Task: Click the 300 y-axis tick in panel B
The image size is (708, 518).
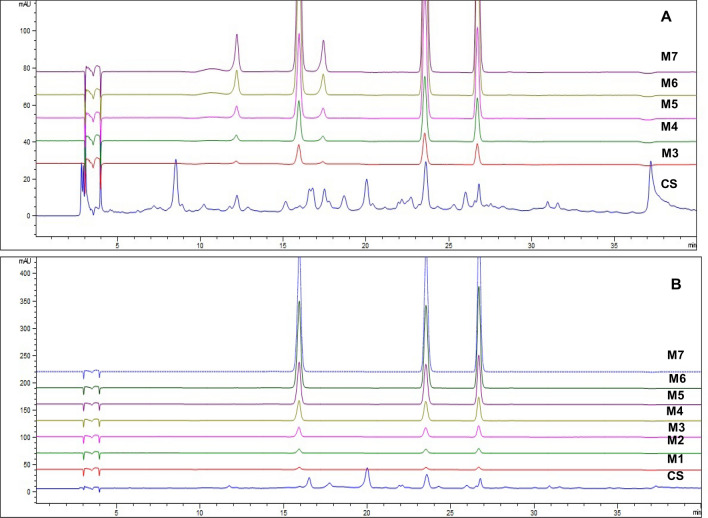Action: coord(24,328)
